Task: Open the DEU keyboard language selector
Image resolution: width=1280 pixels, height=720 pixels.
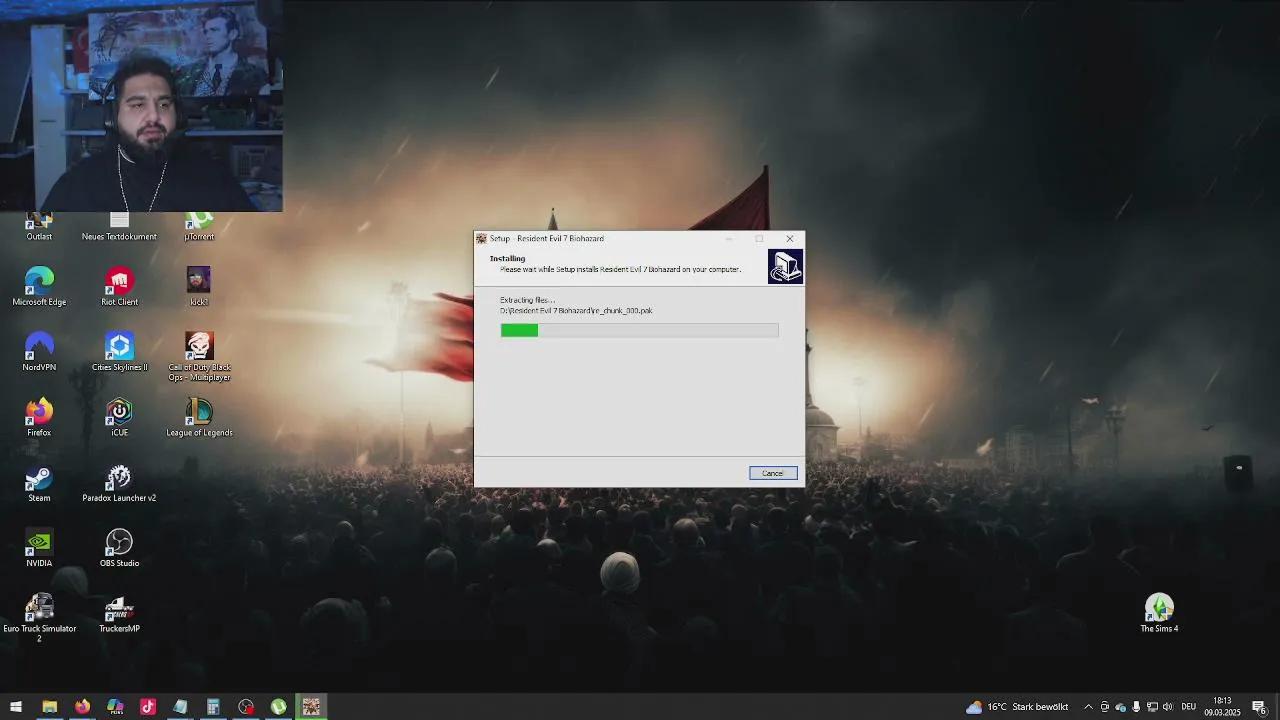Action: 1188,707
